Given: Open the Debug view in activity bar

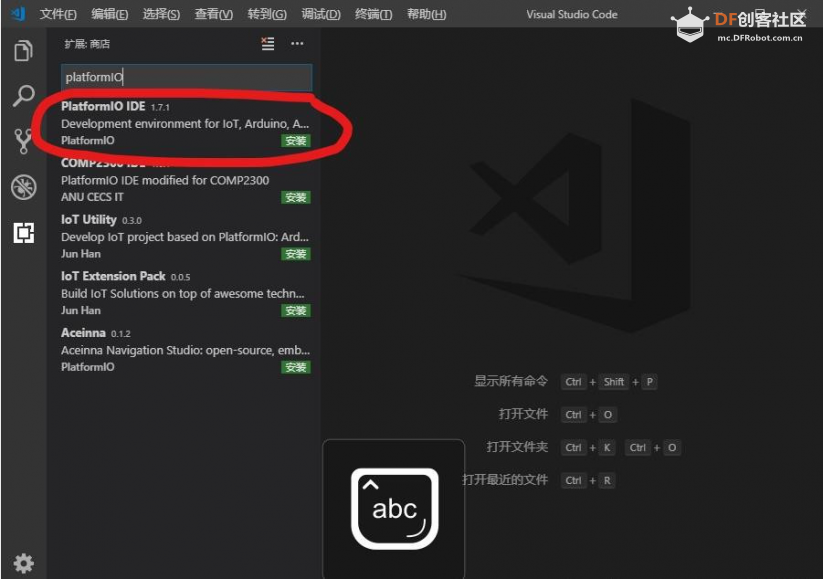Looking at the screenshot, I should coord(24,186).
